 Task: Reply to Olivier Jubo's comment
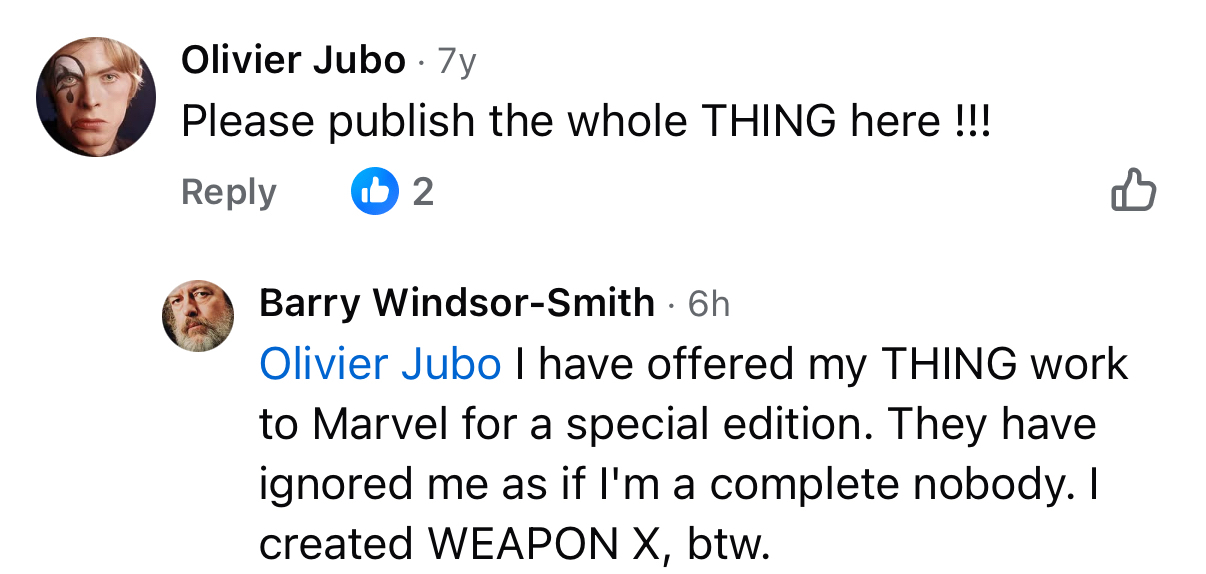[228, 191]
